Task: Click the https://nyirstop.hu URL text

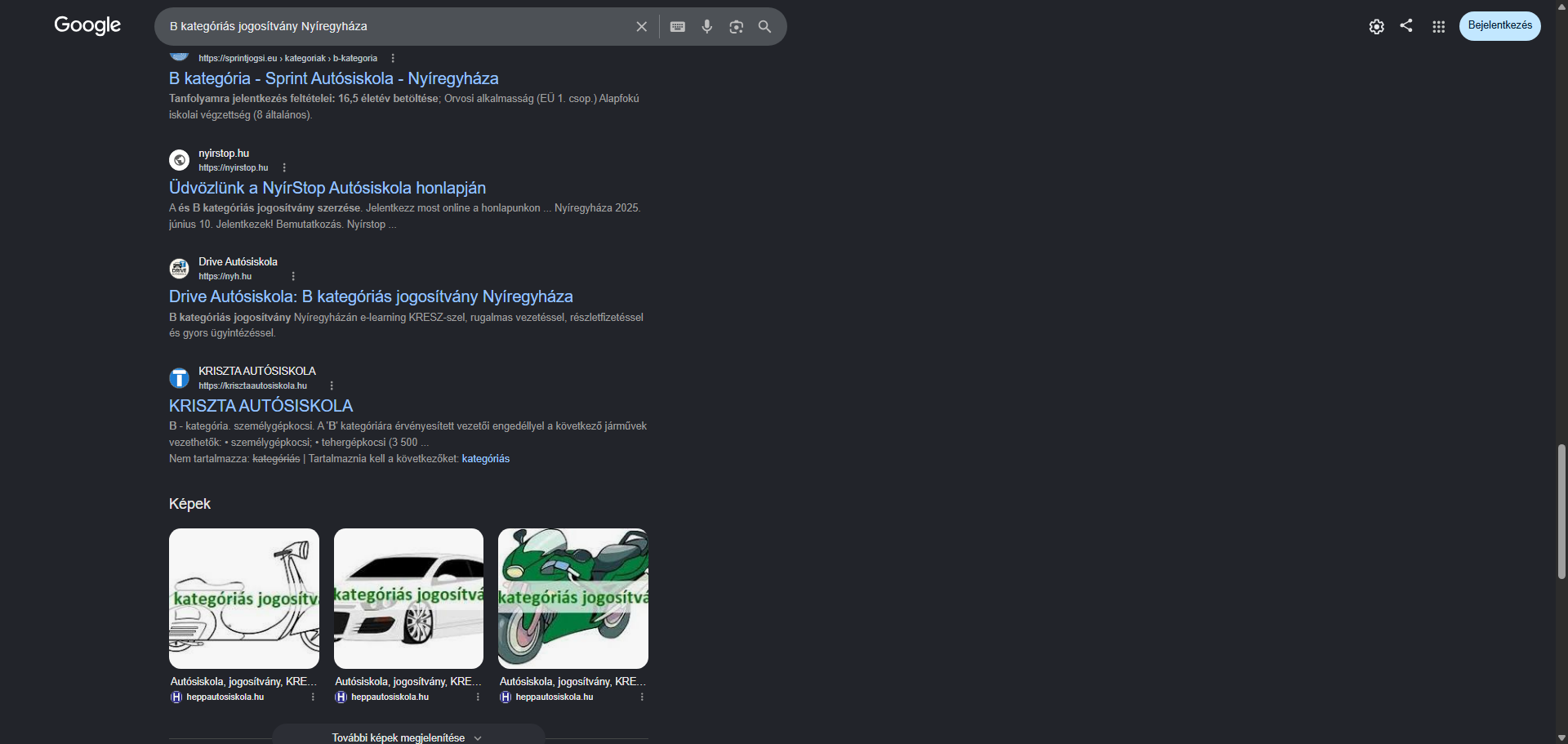Action: pos(234,168)
